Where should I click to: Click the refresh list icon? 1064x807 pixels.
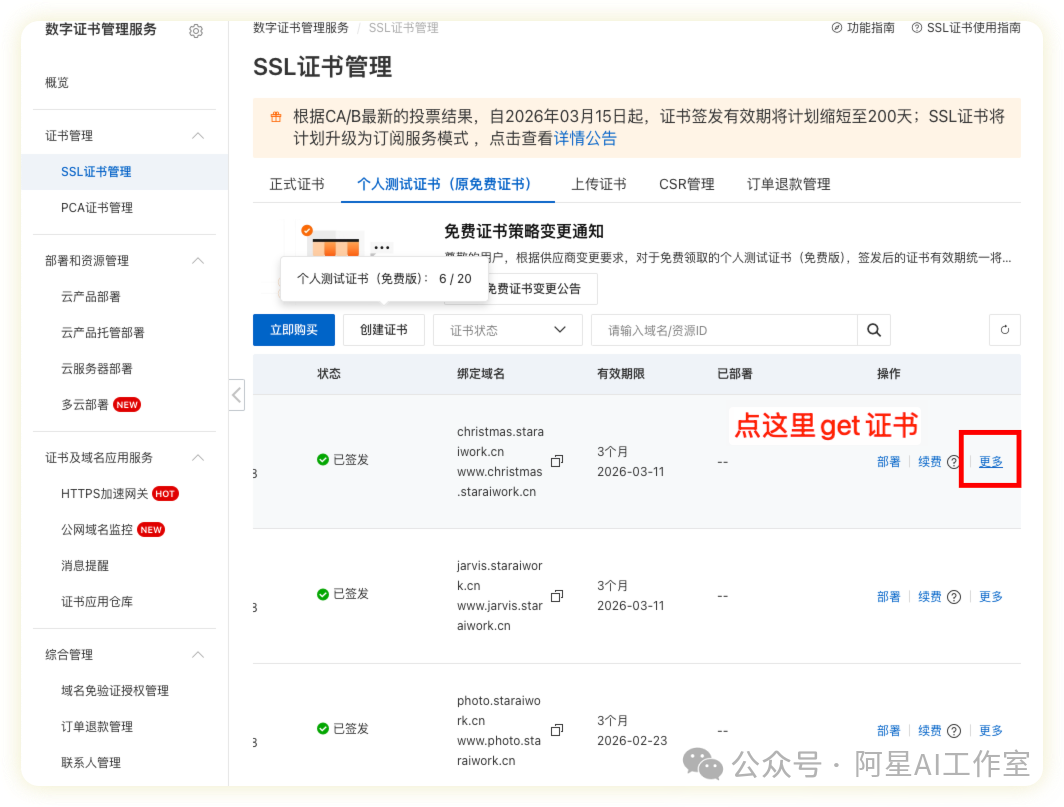coord(1004,330)
